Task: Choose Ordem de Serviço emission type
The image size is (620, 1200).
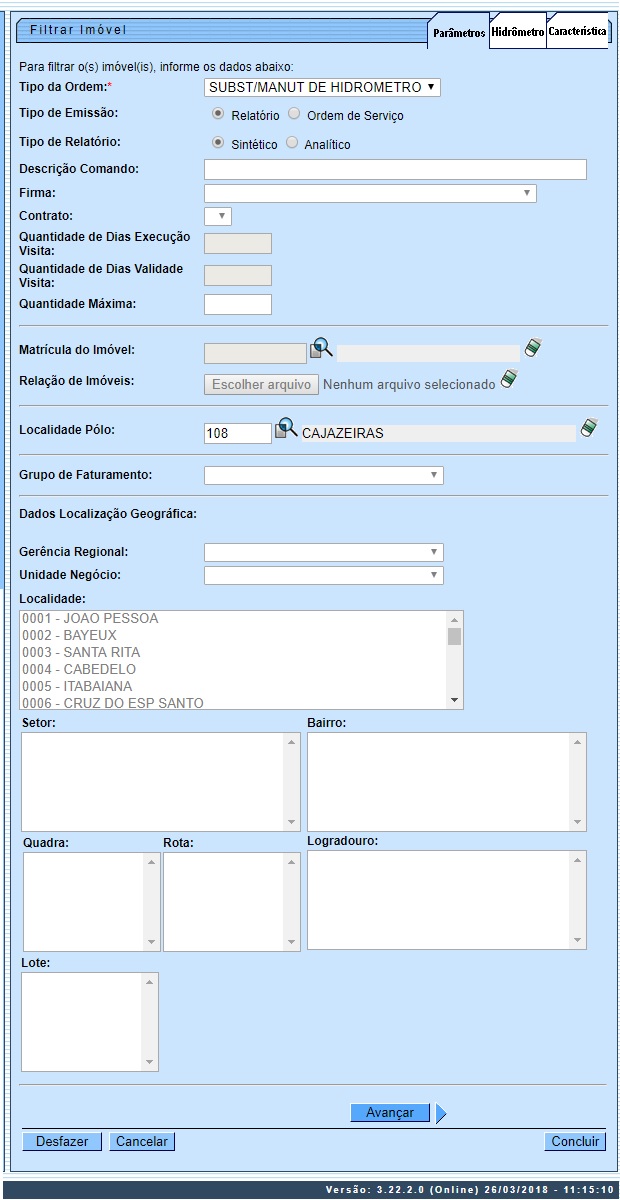Action: (294, 114)
